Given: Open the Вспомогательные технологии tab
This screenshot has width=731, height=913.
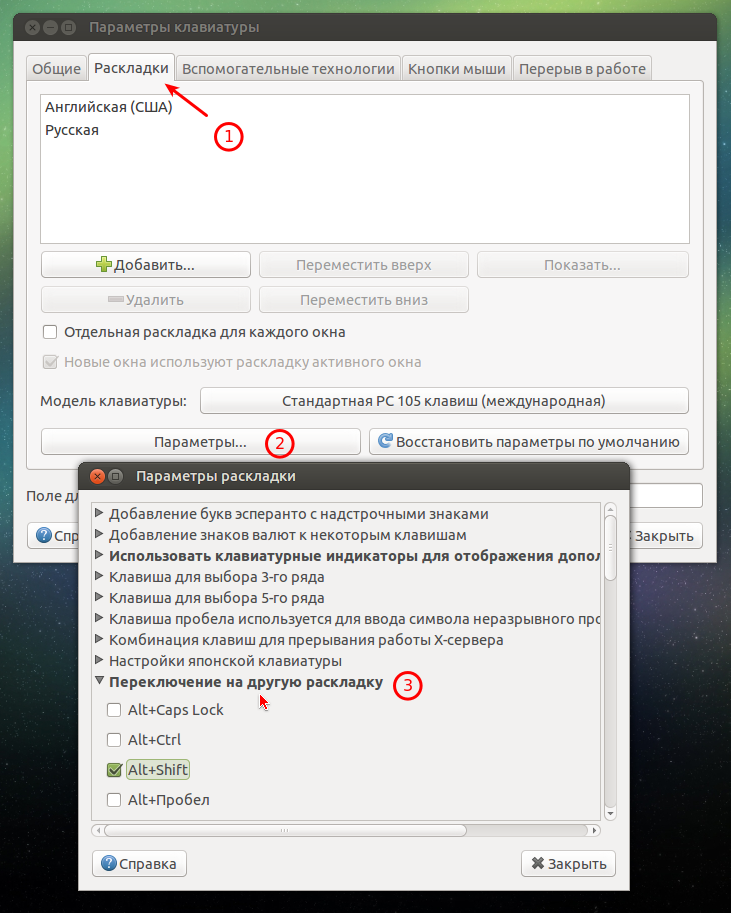Looking at the screenshot, I should 288,69.
